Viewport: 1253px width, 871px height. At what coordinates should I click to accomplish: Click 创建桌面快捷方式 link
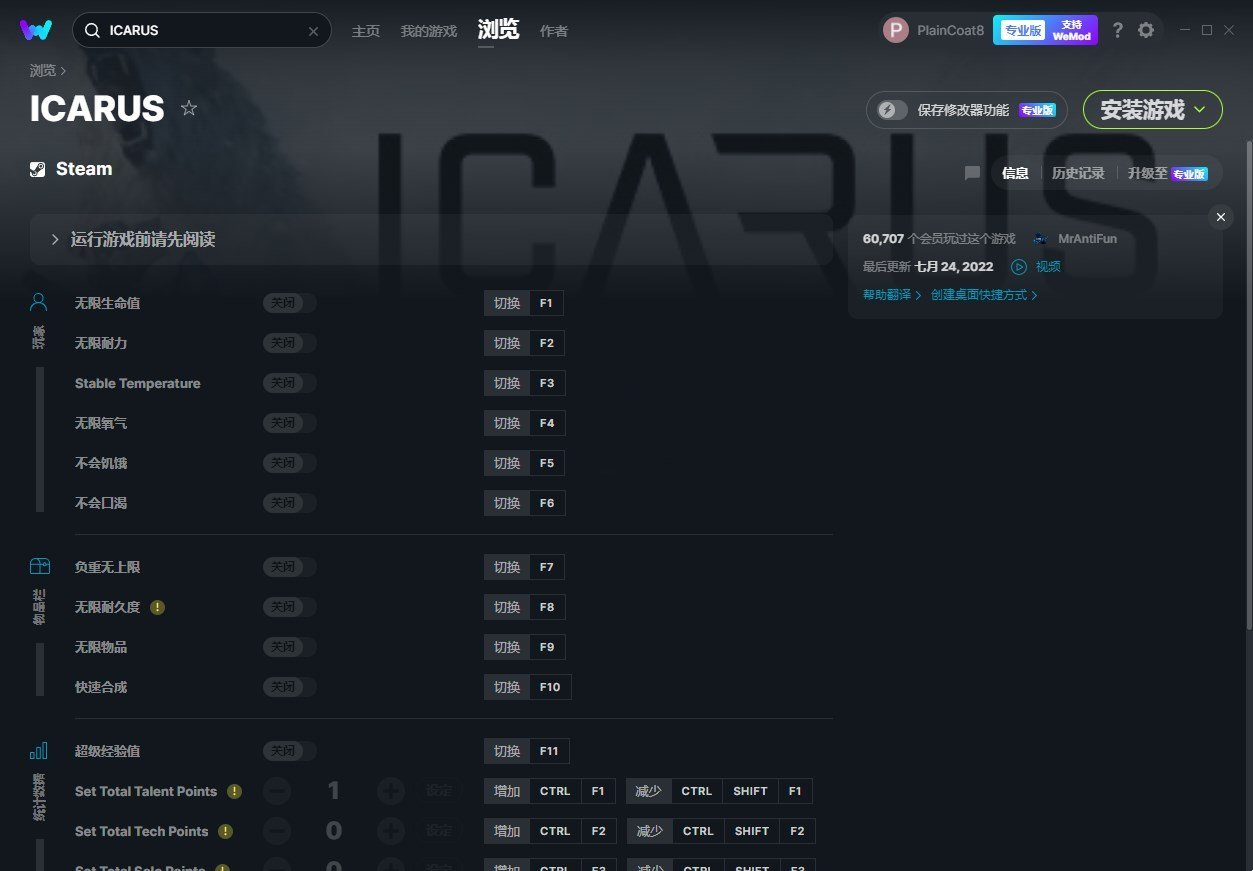[984, 295]
